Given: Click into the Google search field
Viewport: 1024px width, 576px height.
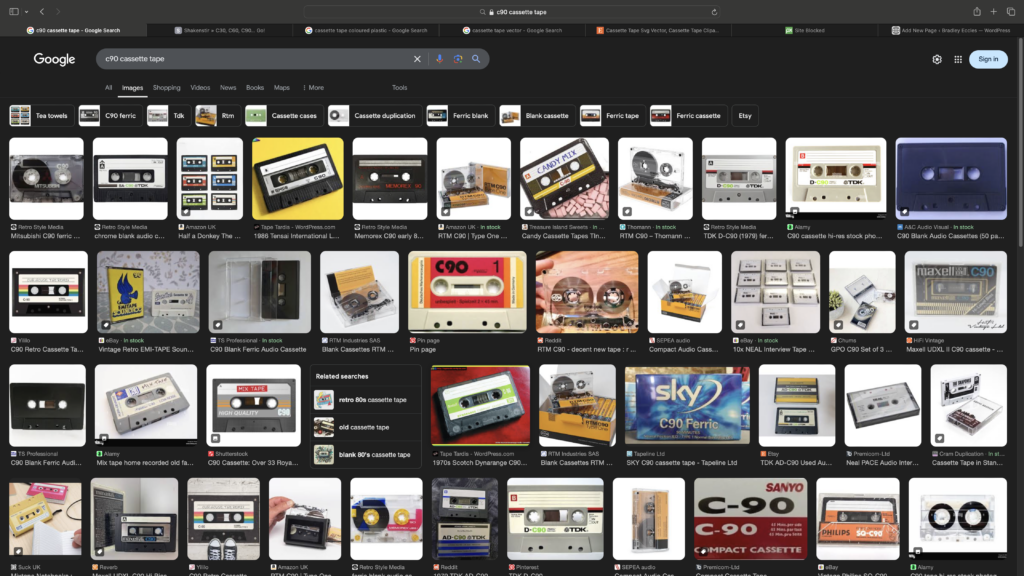Looking at the screenshot, I should 255,59.
